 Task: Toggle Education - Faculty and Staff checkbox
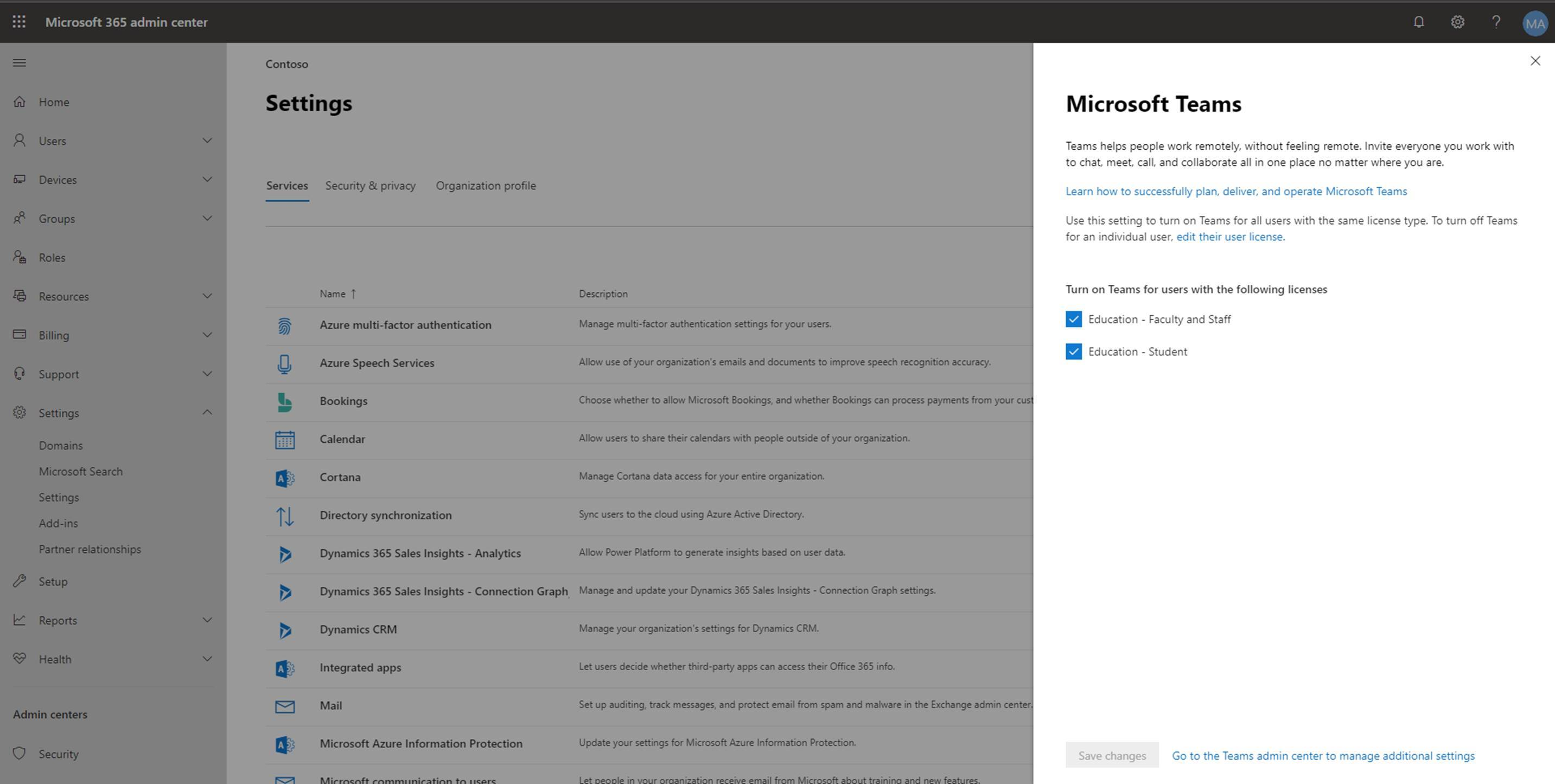[x=1074, y=318]
